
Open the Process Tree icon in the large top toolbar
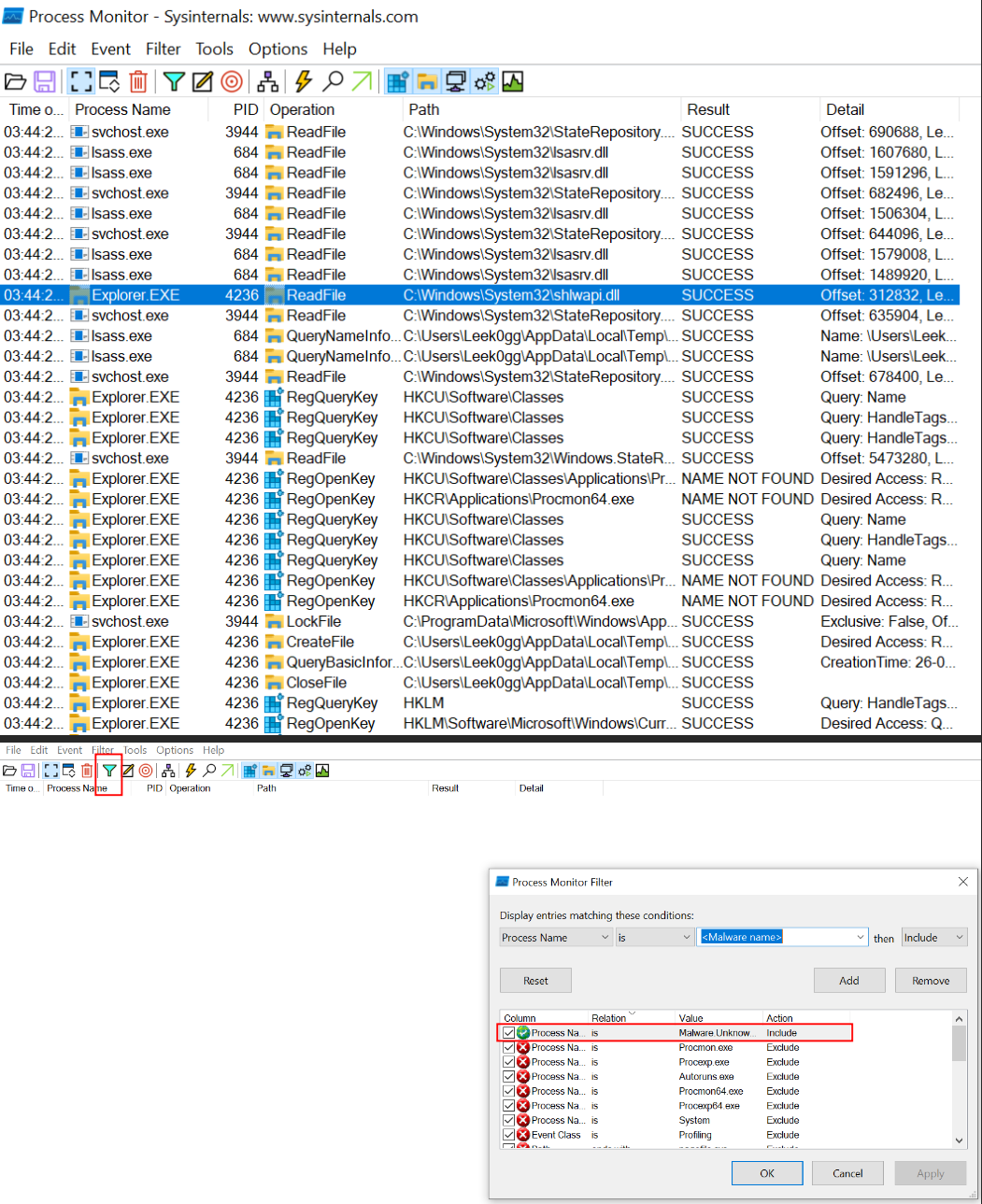click(x=267, y=82)
